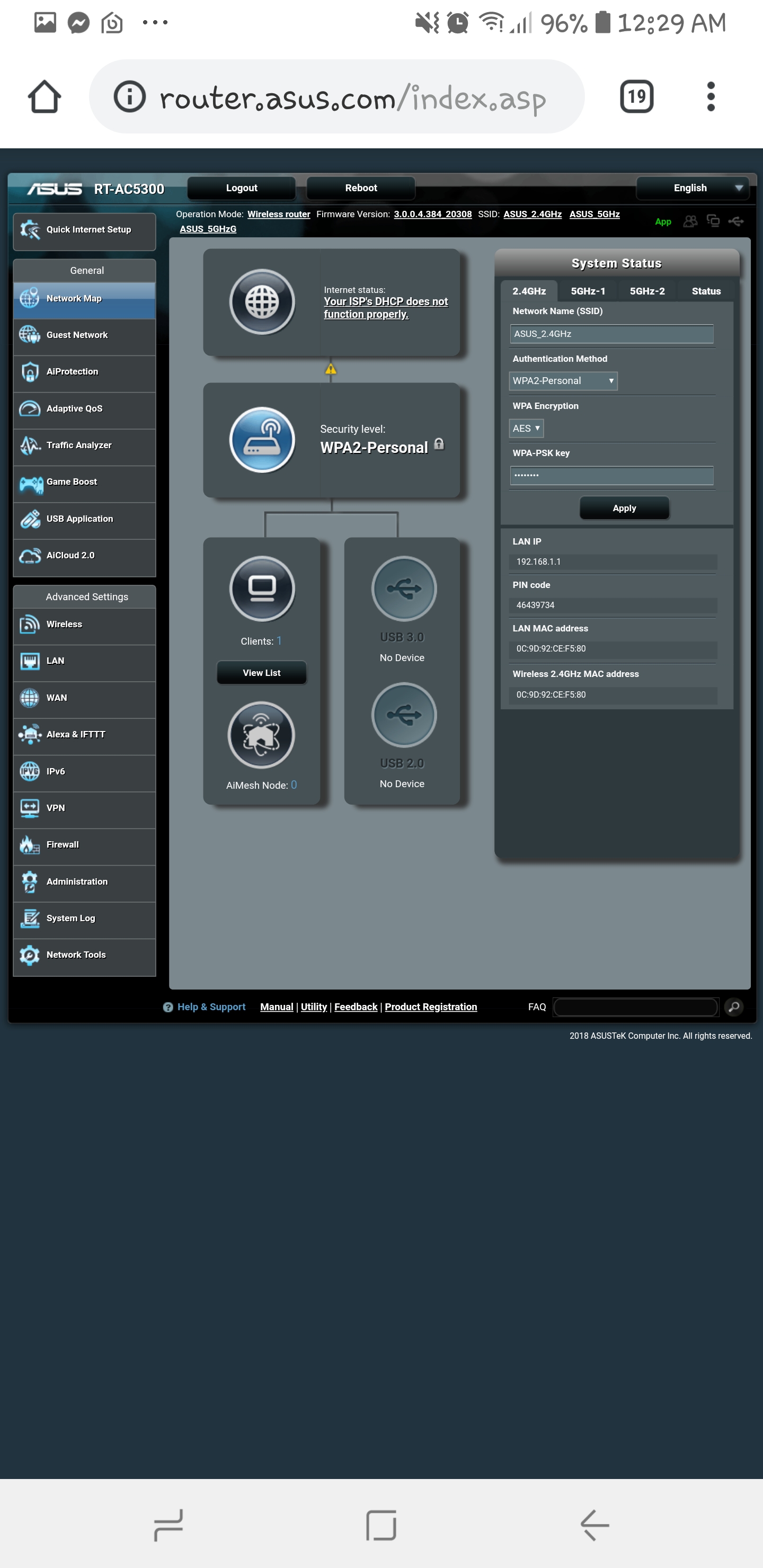Click the AiCloud 2.0 cloud icon
763x1568 pixels.
(30, 556)
